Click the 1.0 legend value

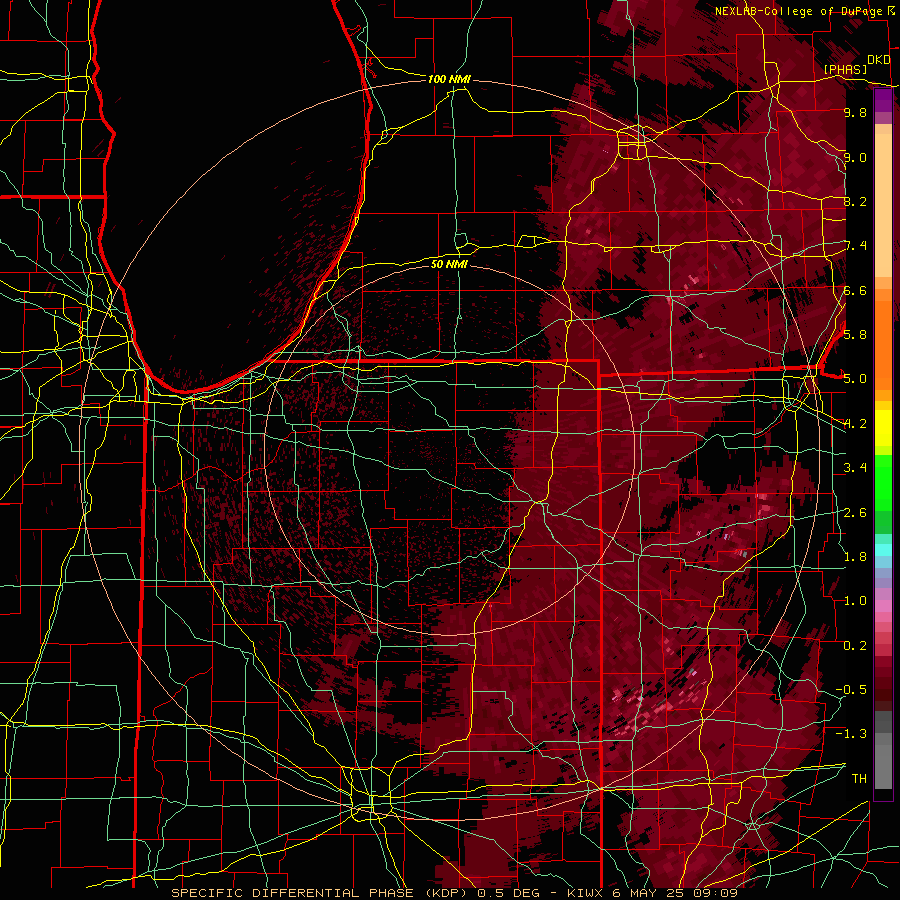coord(855,601)
